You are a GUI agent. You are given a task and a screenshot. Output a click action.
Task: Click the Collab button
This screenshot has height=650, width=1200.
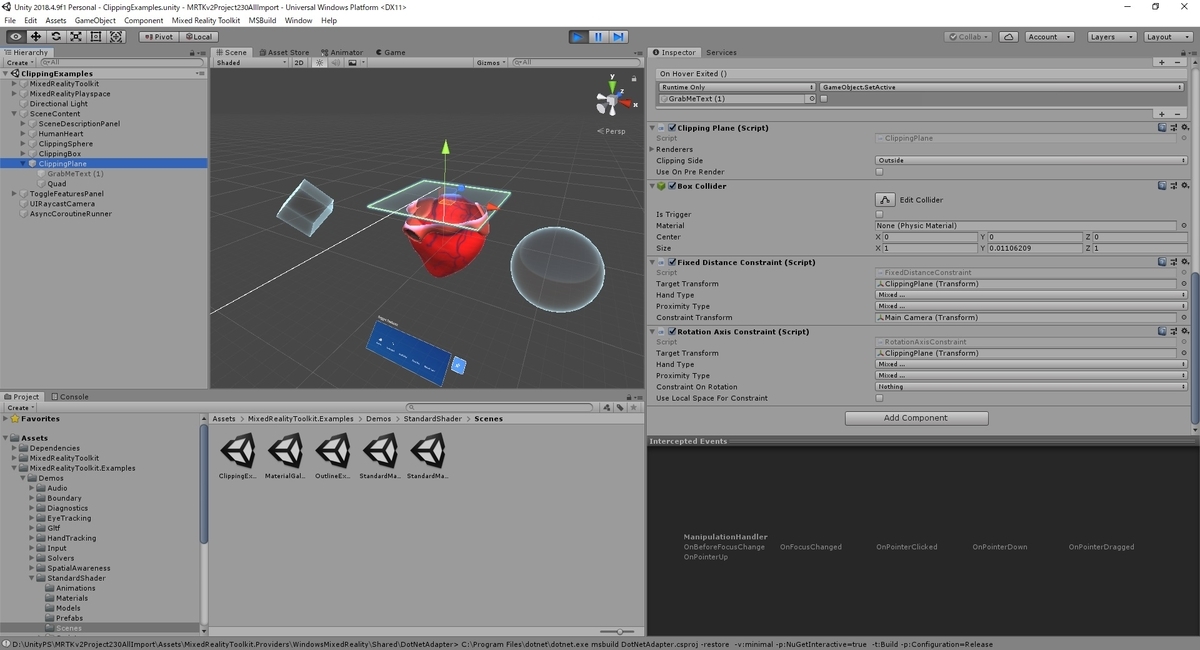(969, 37)
